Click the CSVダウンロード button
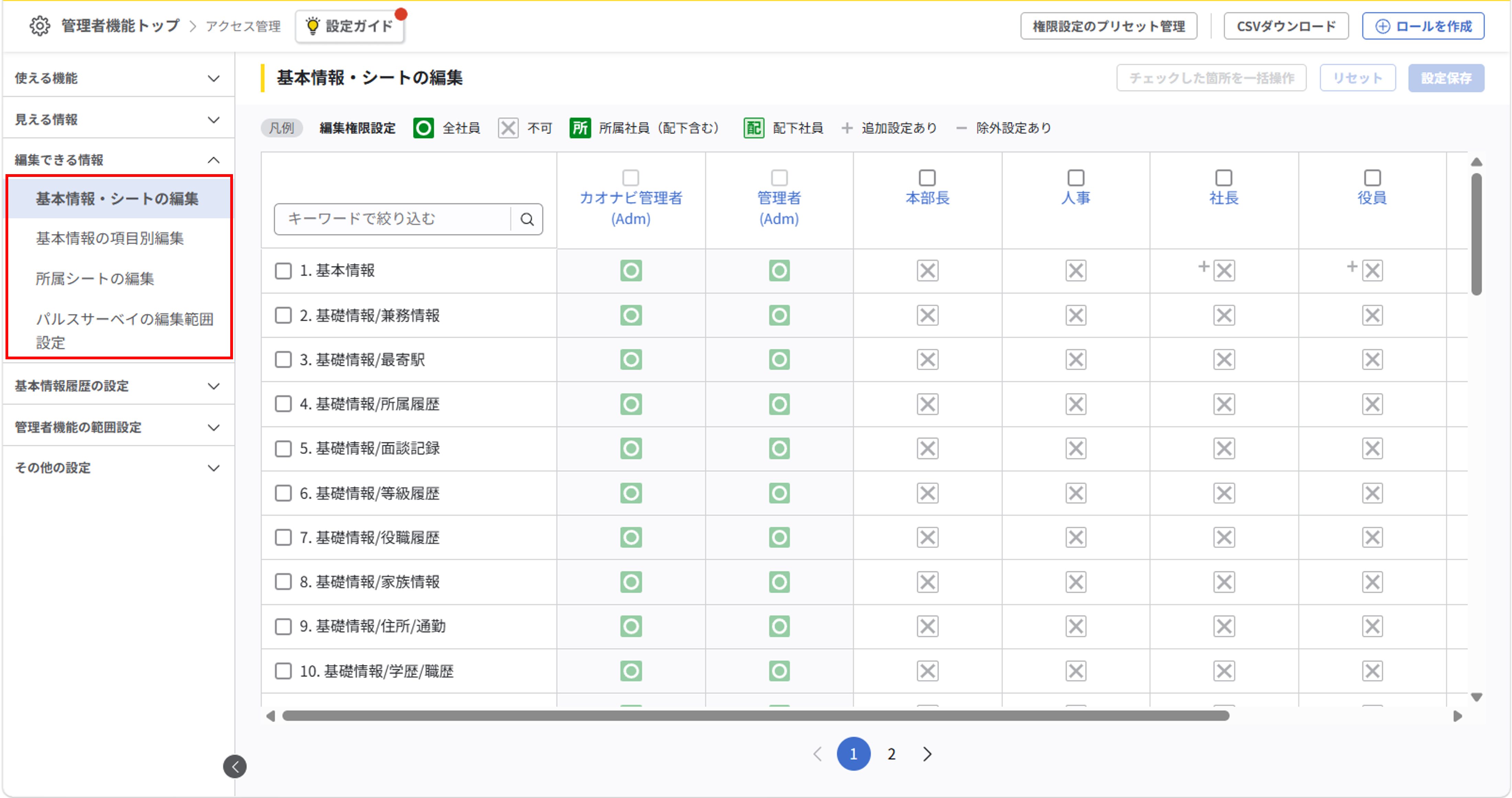 coord(1286,26)
